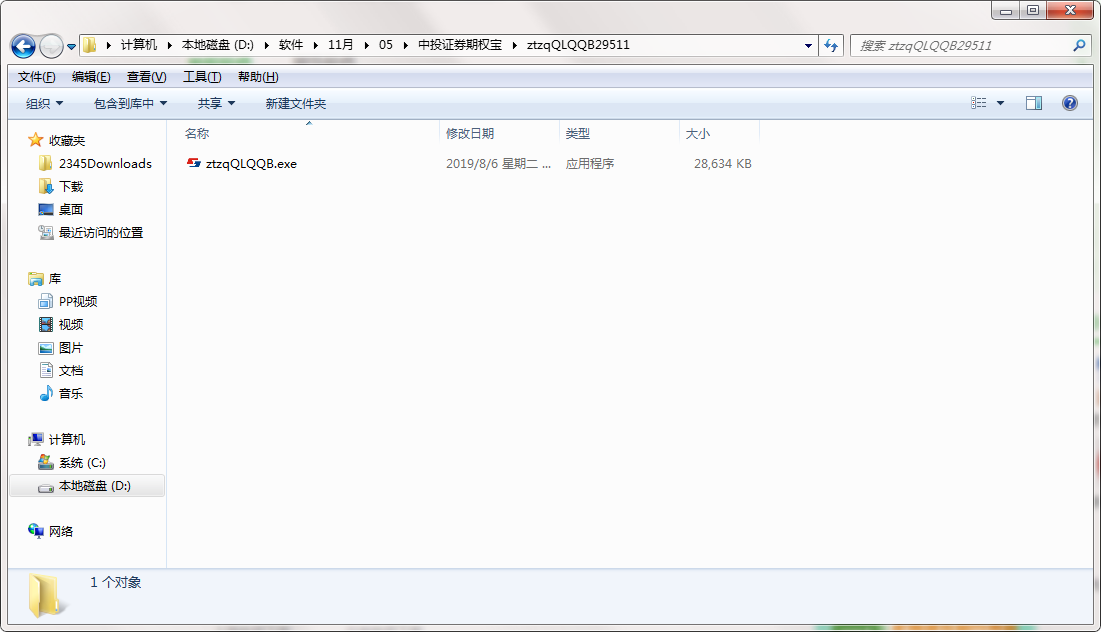This screenshot has width=1101, height=632.
Task: Click the date 2019/8/6 星期二
Action: point(499,164)
